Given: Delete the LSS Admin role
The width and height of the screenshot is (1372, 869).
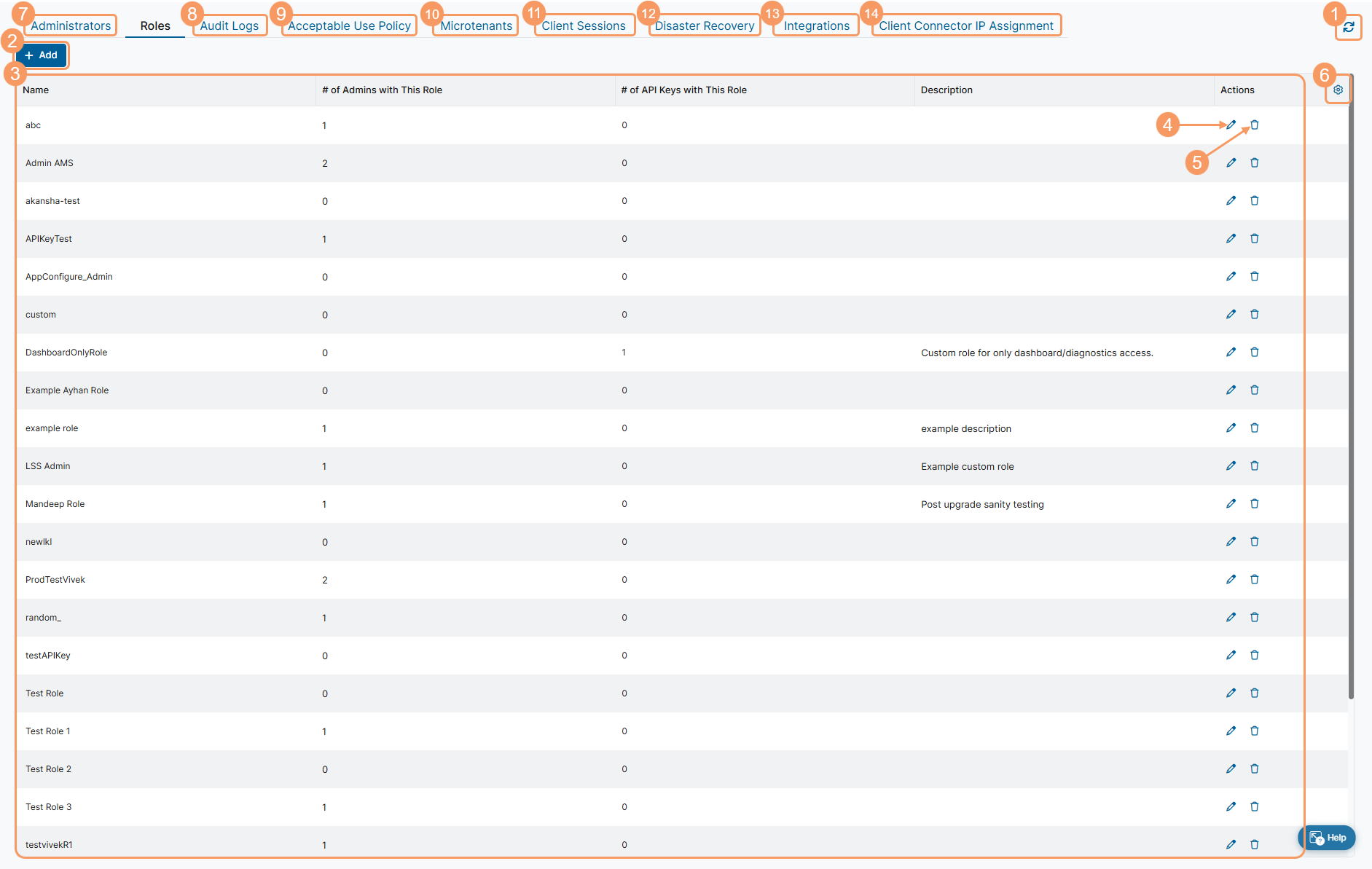Looking at the screenshot, I should tap(1254, 466).
